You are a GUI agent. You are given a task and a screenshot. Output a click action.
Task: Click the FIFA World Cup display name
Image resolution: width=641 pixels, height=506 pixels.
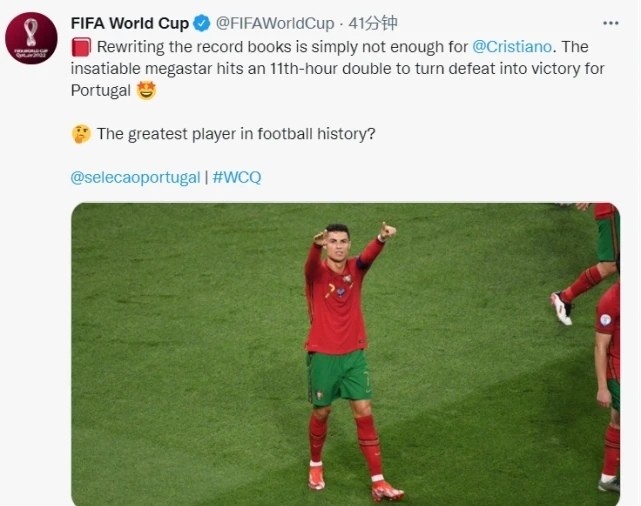coord(130,23)
